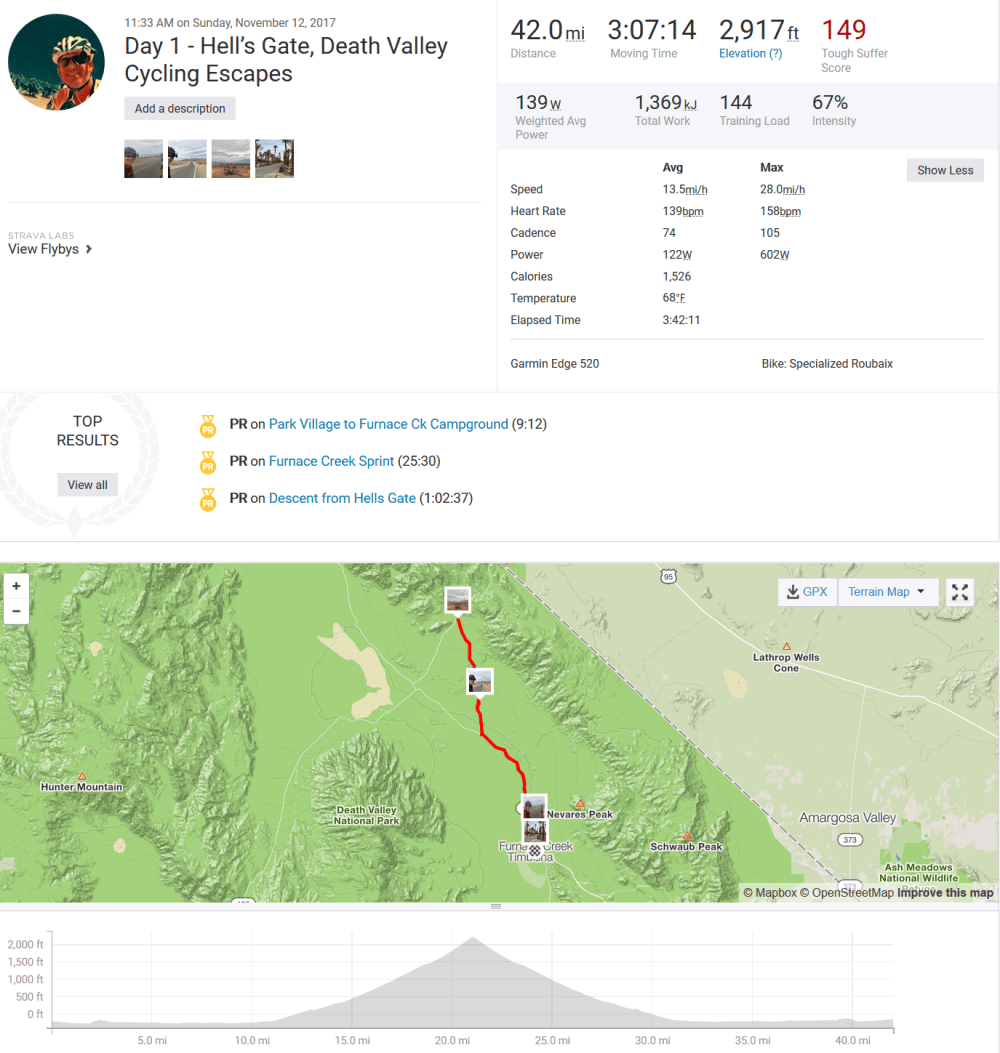Collapse the detailed stats with Show Less
Screen dimensions: 1000x1053
tap(944, 170)
